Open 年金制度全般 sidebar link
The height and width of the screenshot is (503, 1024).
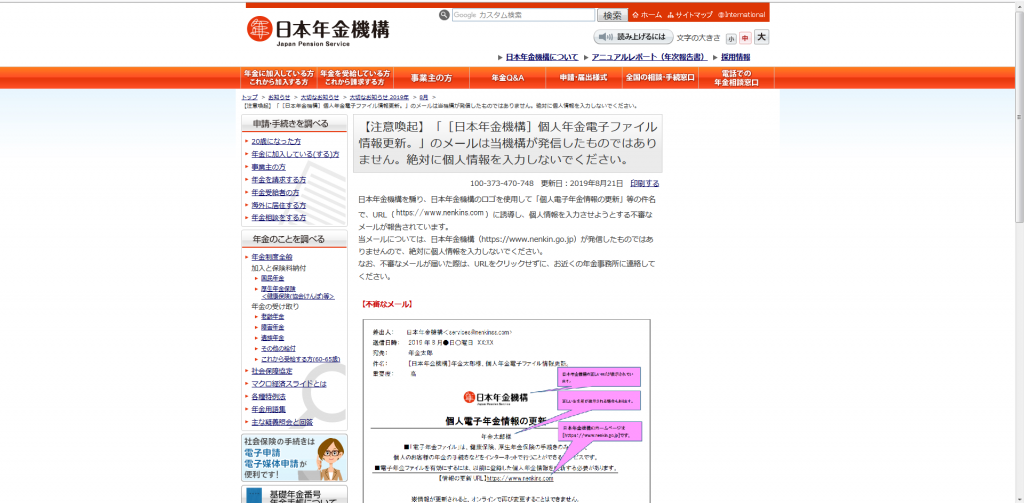click(272, 257)
